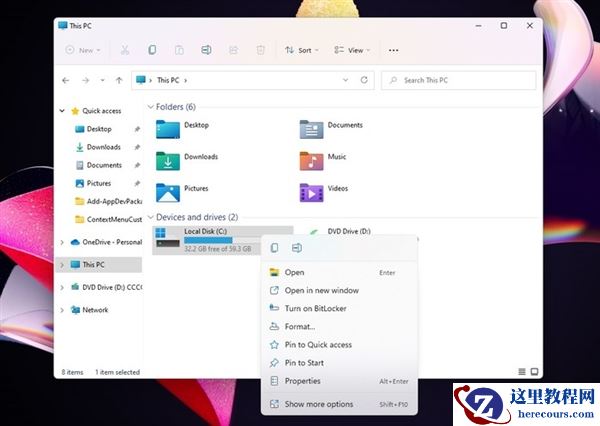Open the Sort dropdown
Image resolution: width=600 pixels, height=426 pixels.
[x=302, y=50]
